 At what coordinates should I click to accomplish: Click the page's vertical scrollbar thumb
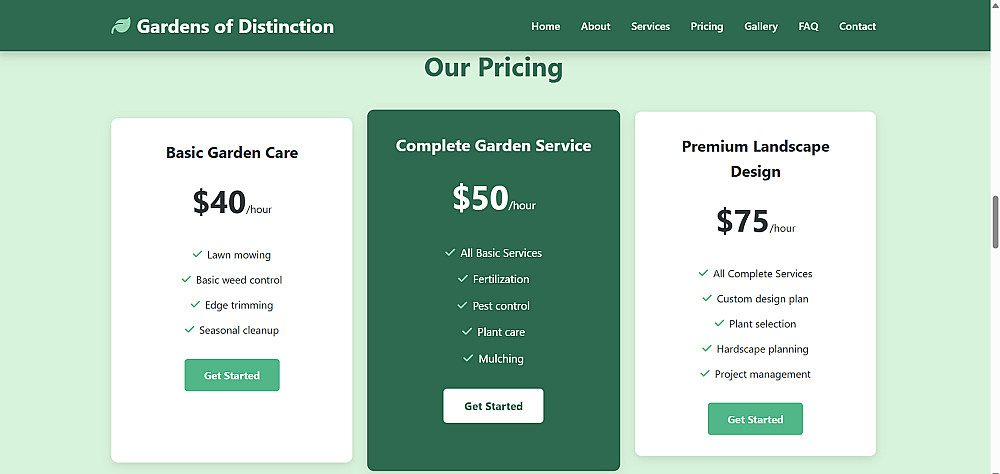[995, 222]
